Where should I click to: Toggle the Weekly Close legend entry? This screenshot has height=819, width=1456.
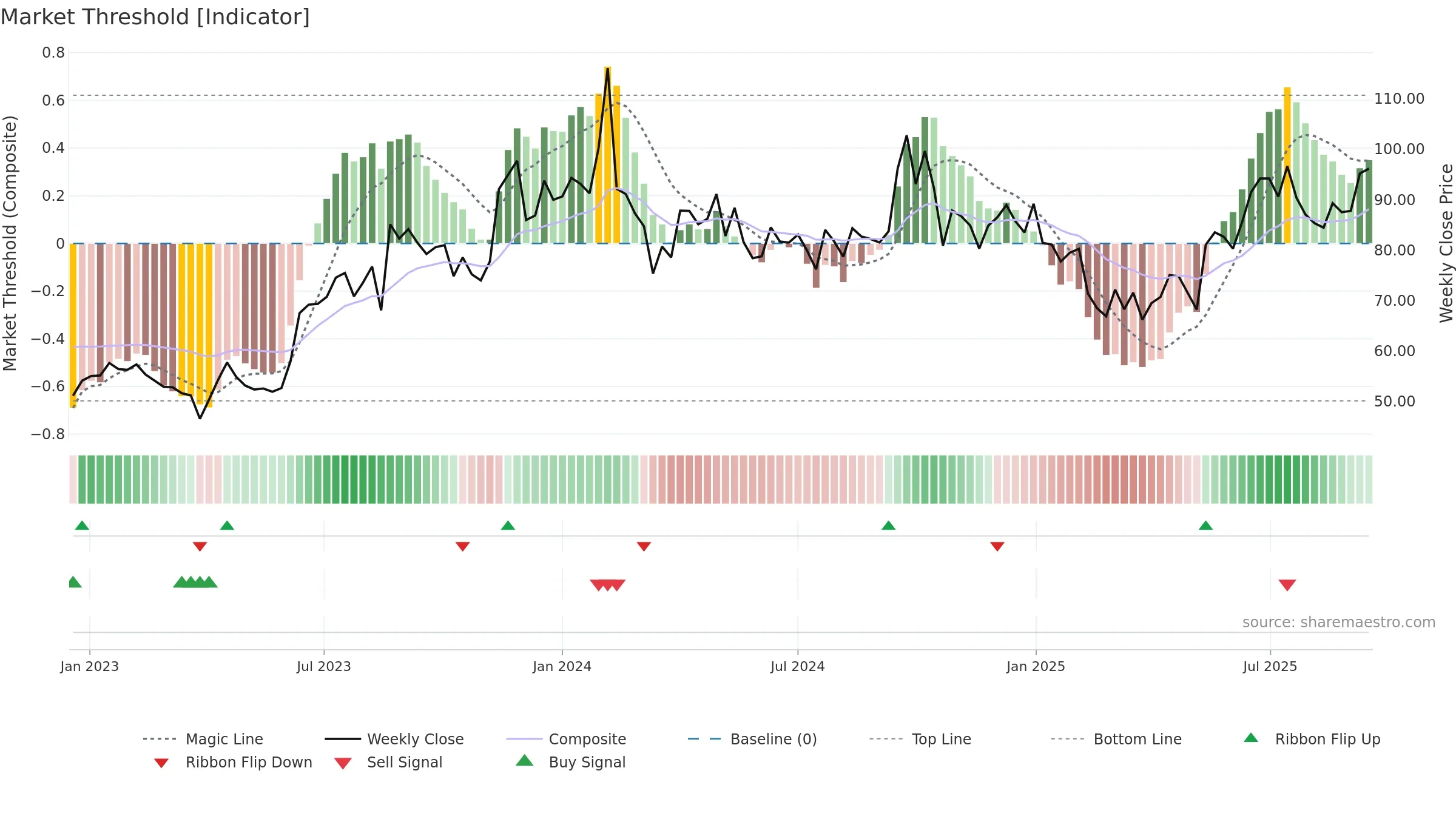pos(394,739)
